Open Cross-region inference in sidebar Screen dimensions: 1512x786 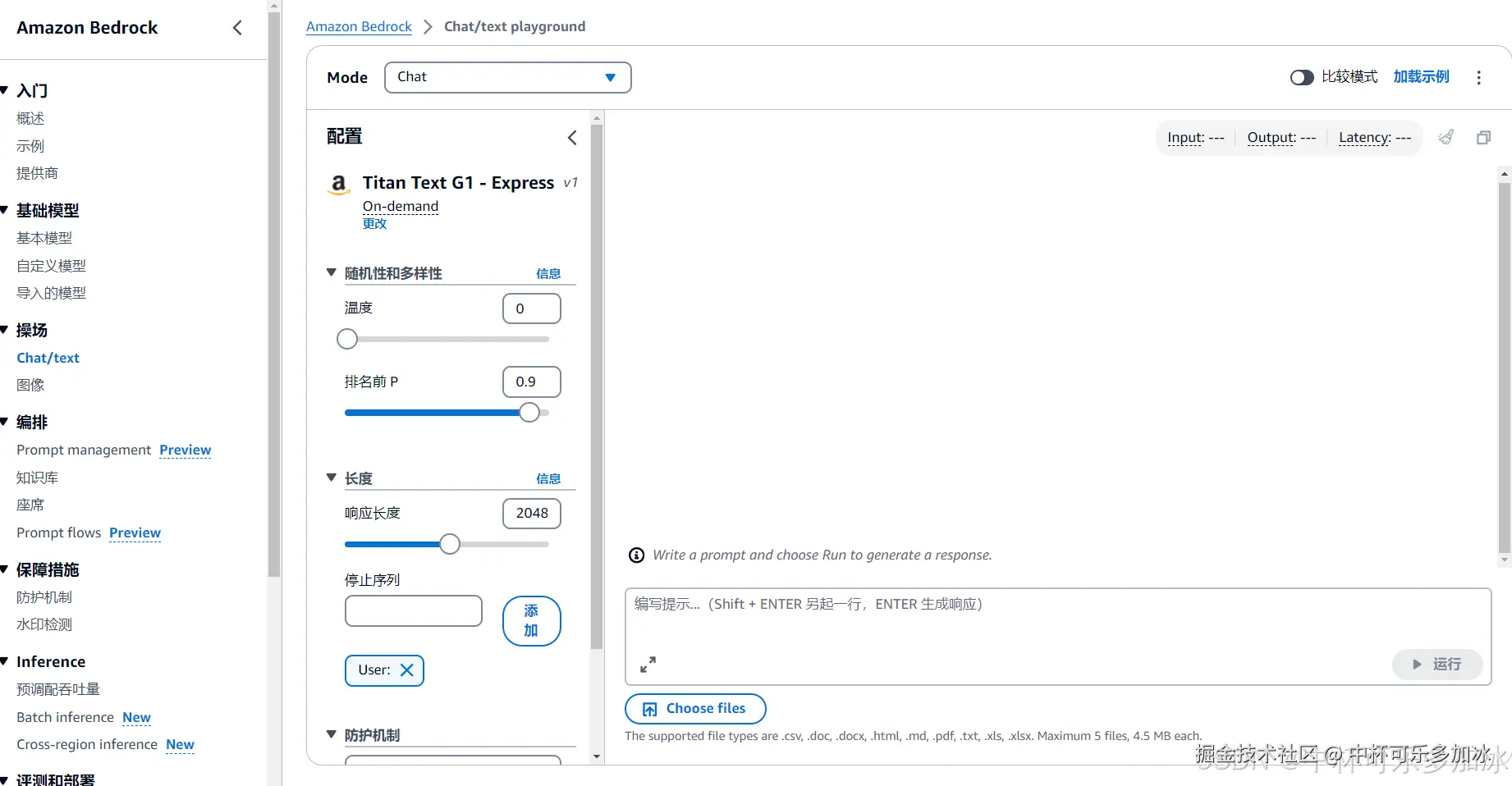(x=87, y=744)
